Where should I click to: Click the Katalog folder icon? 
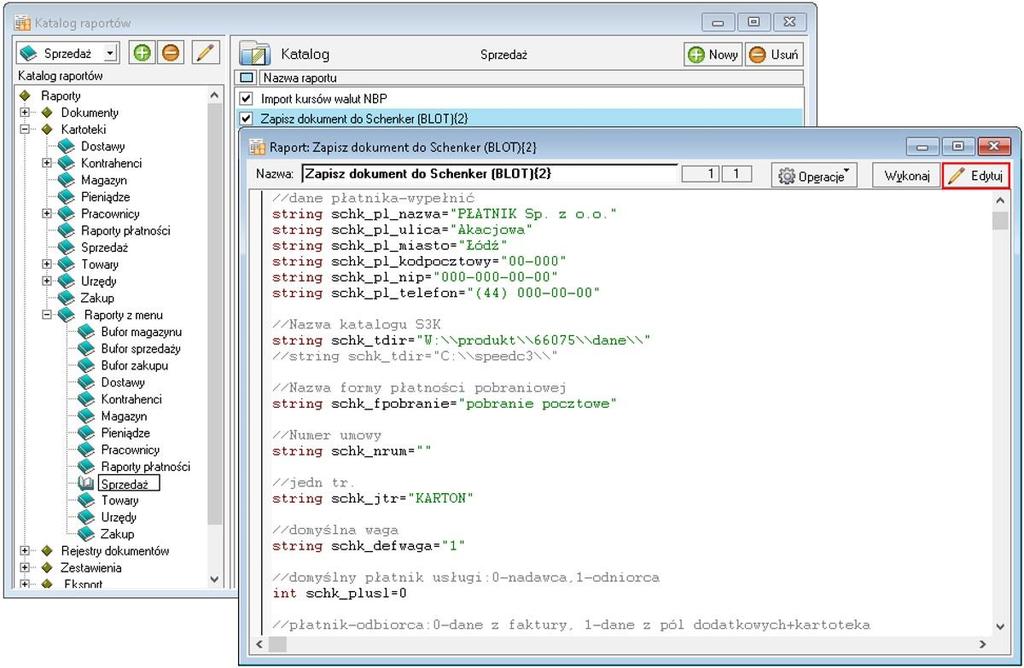pos(255,55)
